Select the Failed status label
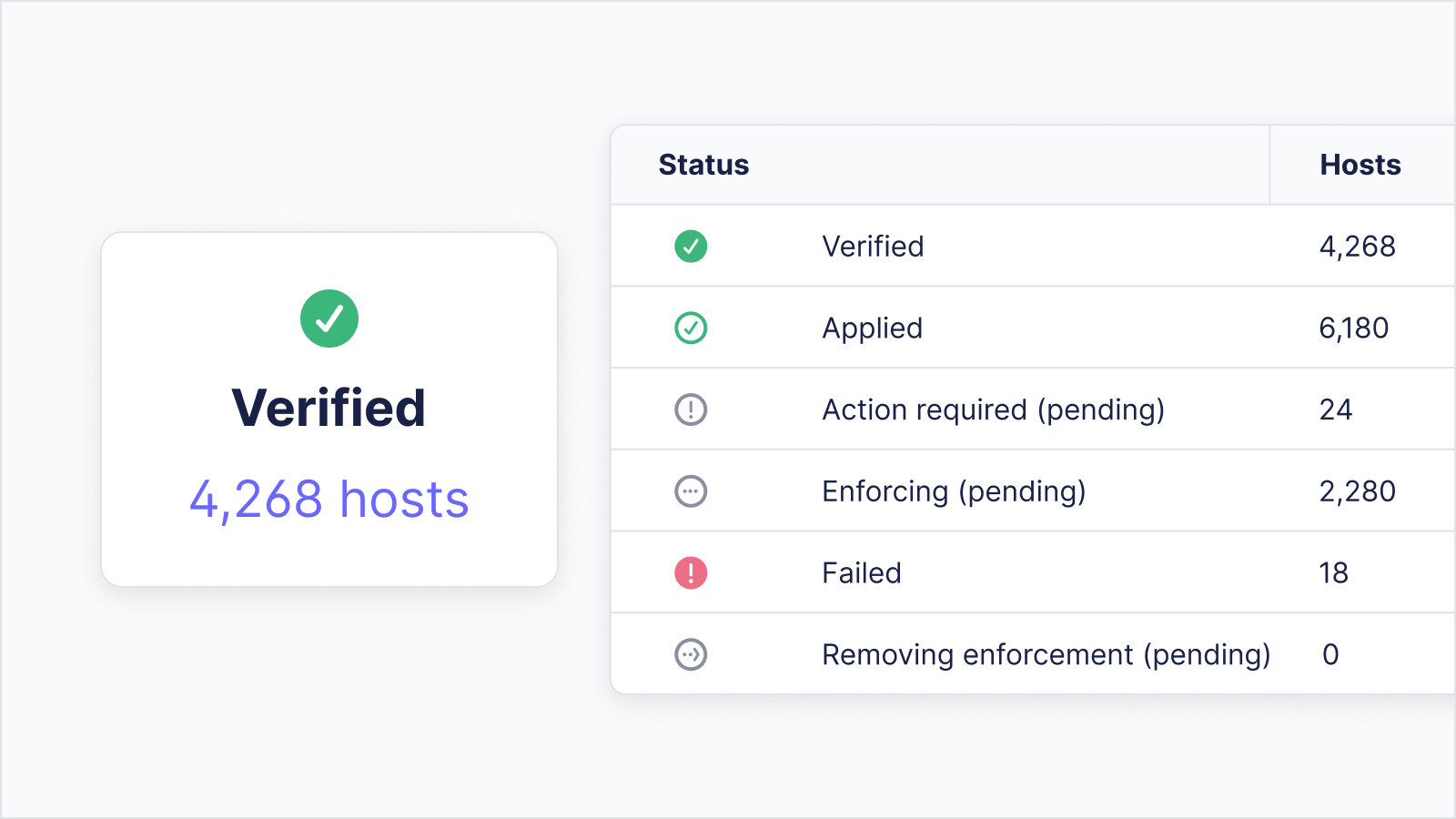This screenshot has width=1456, height=819. pyautogui.click(x=861, y=573)
